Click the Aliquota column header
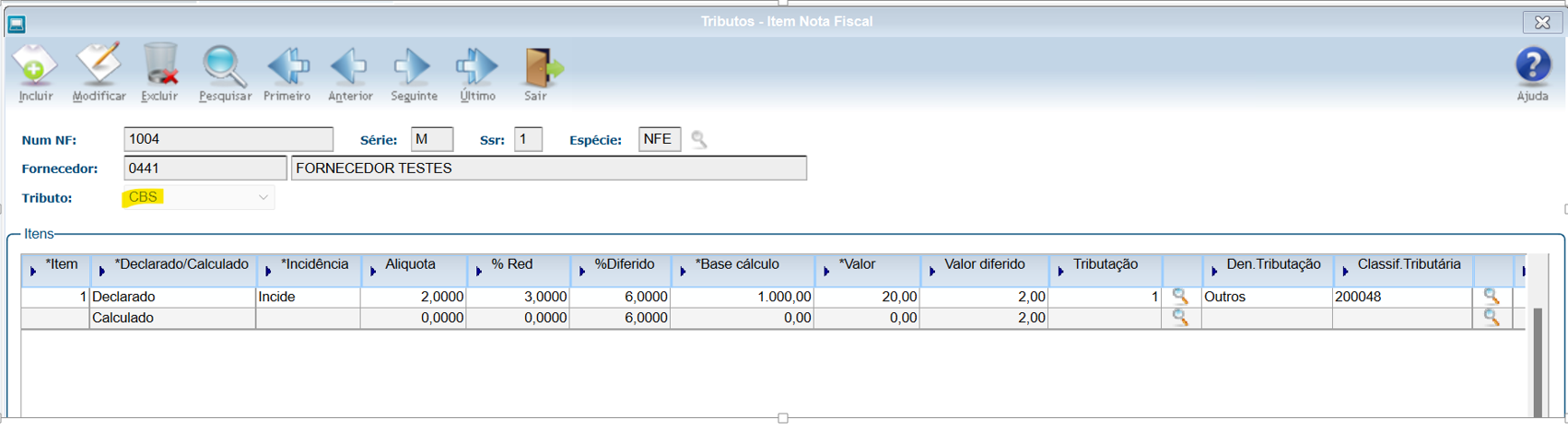 point(414,270)
